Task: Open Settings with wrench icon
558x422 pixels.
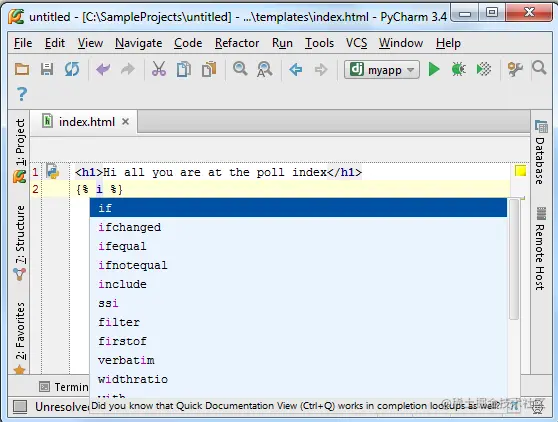Action: [x=515, y=69]
